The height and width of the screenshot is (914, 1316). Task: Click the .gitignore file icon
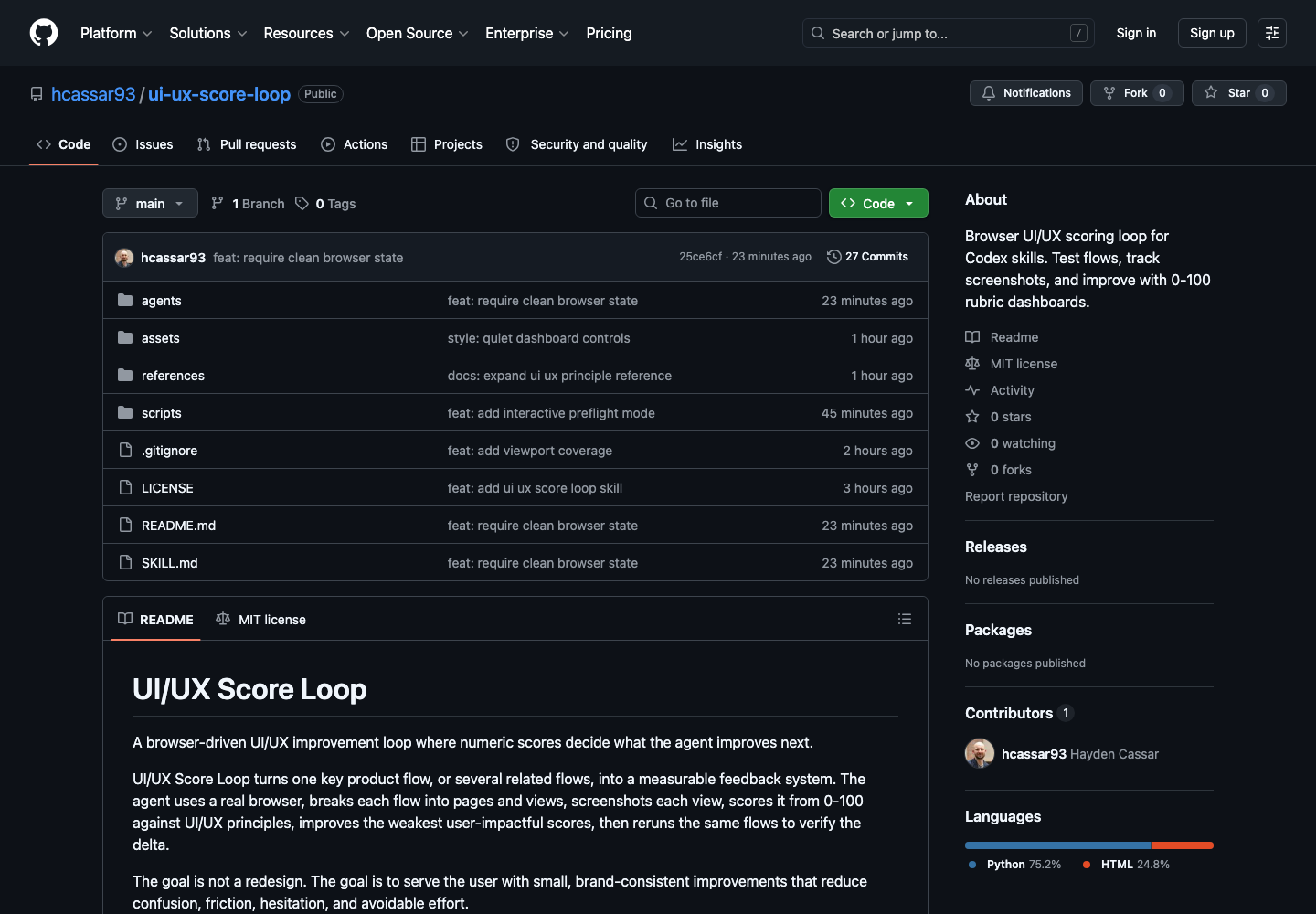point(125,450)
